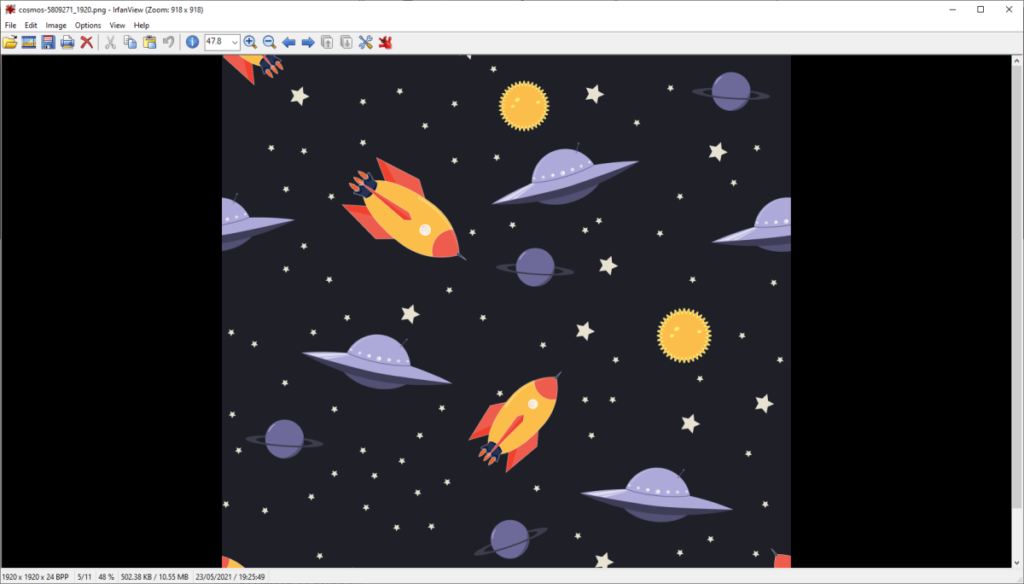Viewport: 1024px width, 584px height.
Task: Open the Help menu
Action: [141, 25]
